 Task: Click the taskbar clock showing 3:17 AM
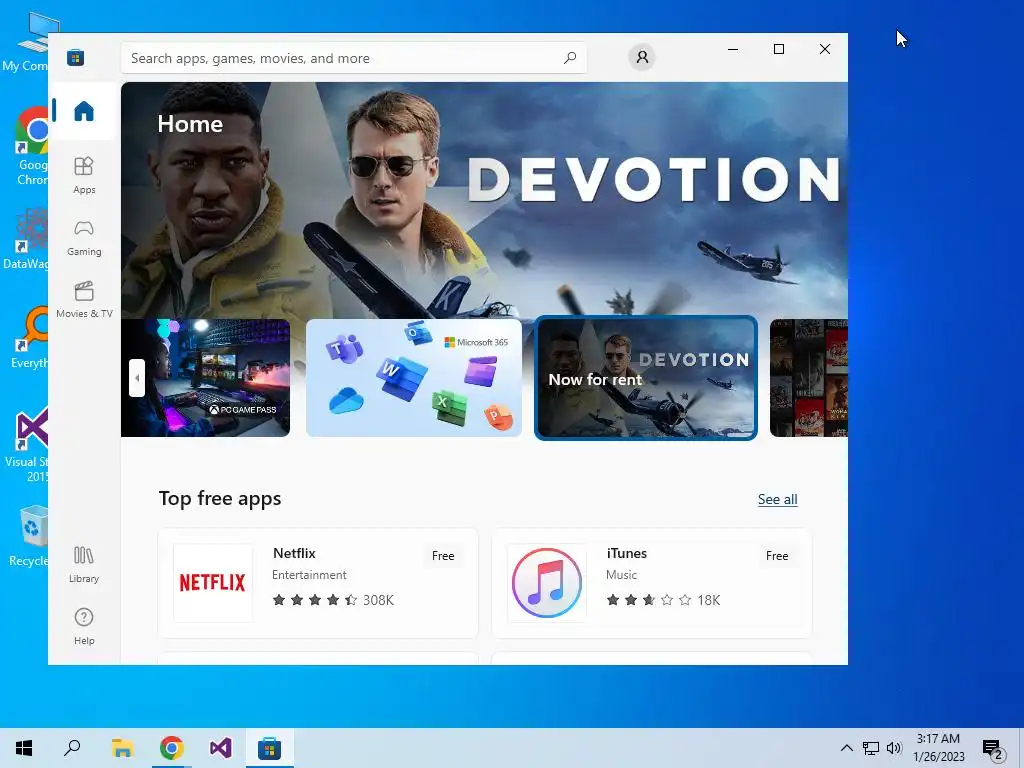938,748
